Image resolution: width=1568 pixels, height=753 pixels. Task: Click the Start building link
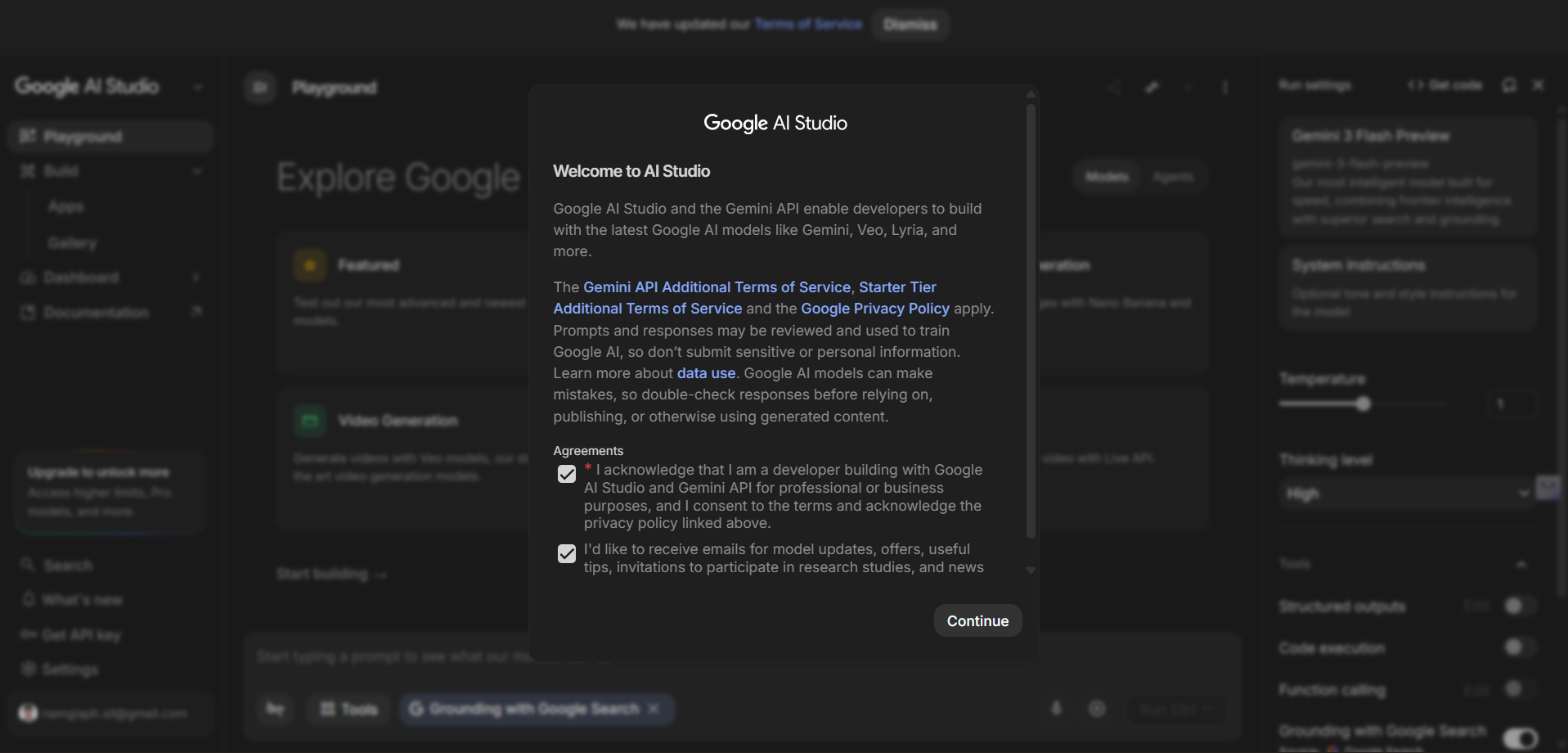(x=332, y=575)
